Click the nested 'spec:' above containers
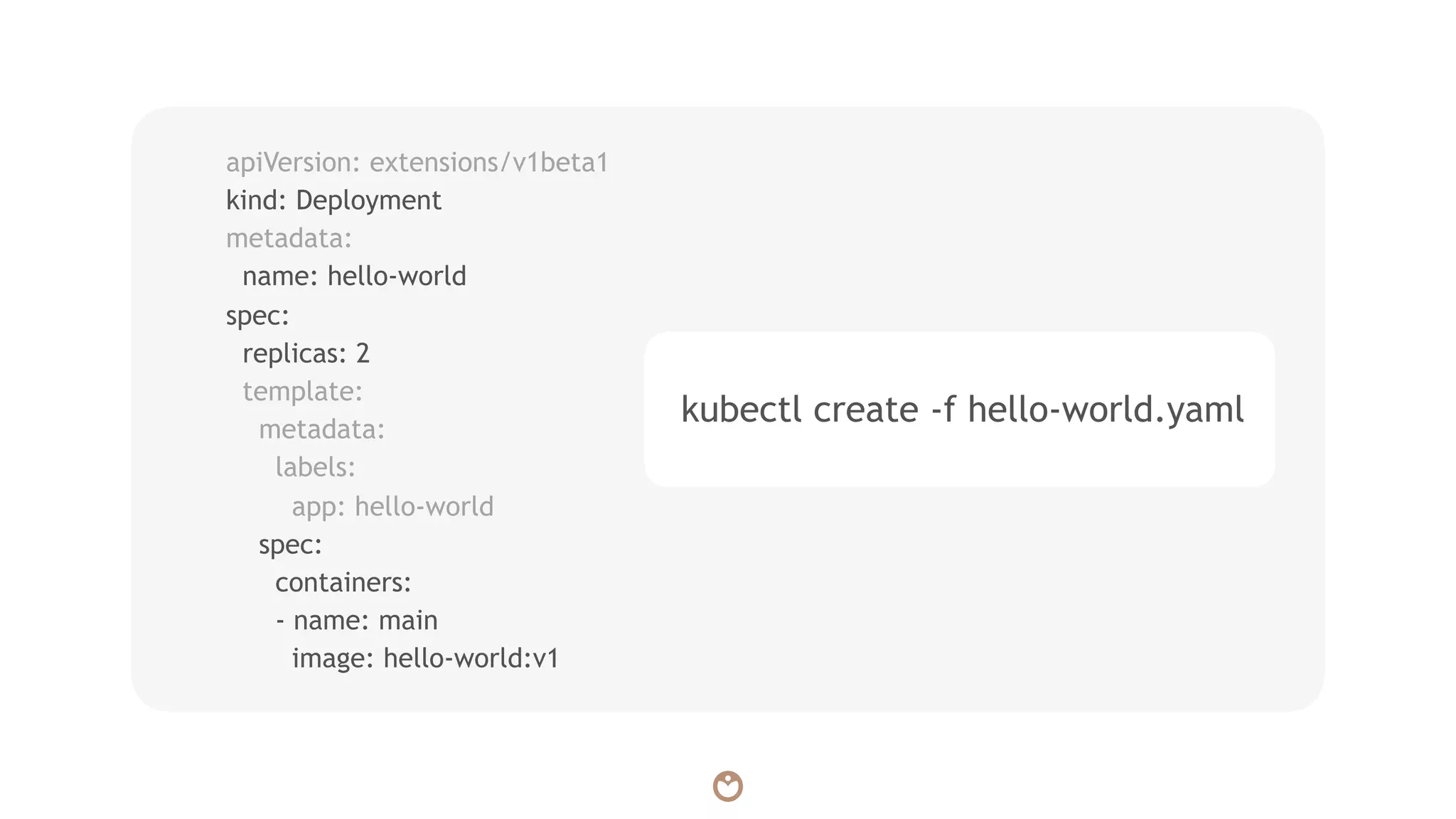Viewport: 1456px width, 819px height. pos(290,545)
